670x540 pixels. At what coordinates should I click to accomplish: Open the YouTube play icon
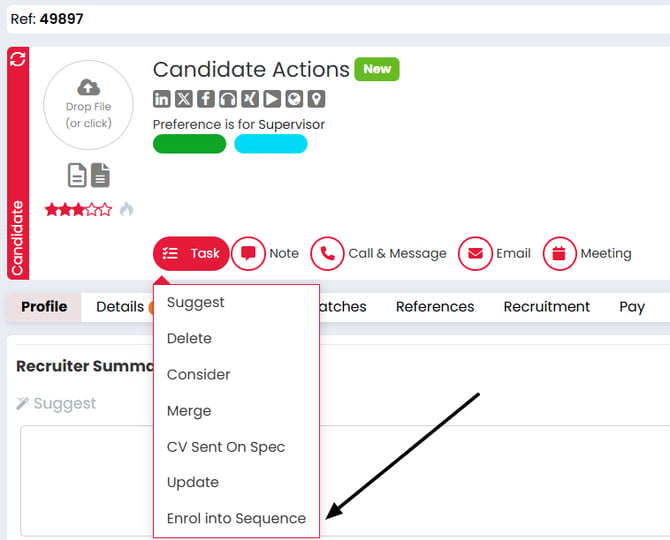[272, 99]
